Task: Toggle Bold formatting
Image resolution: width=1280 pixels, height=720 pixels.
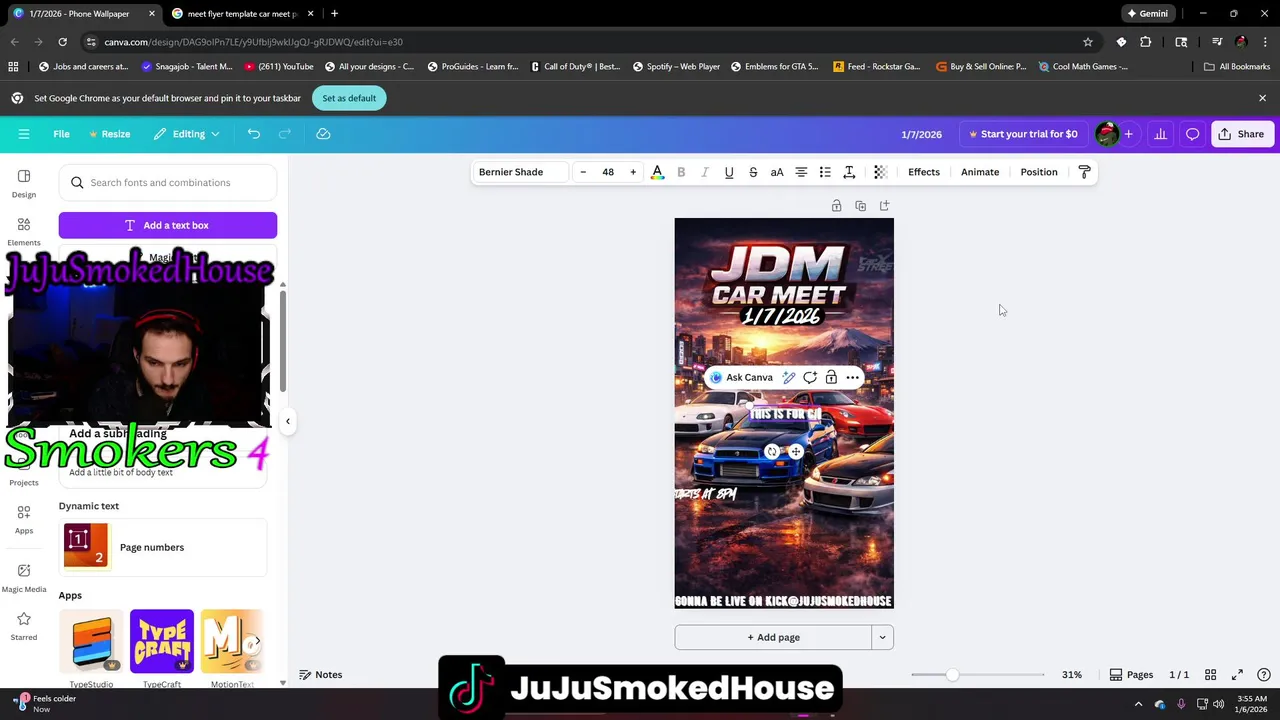Action: point(681,172)
